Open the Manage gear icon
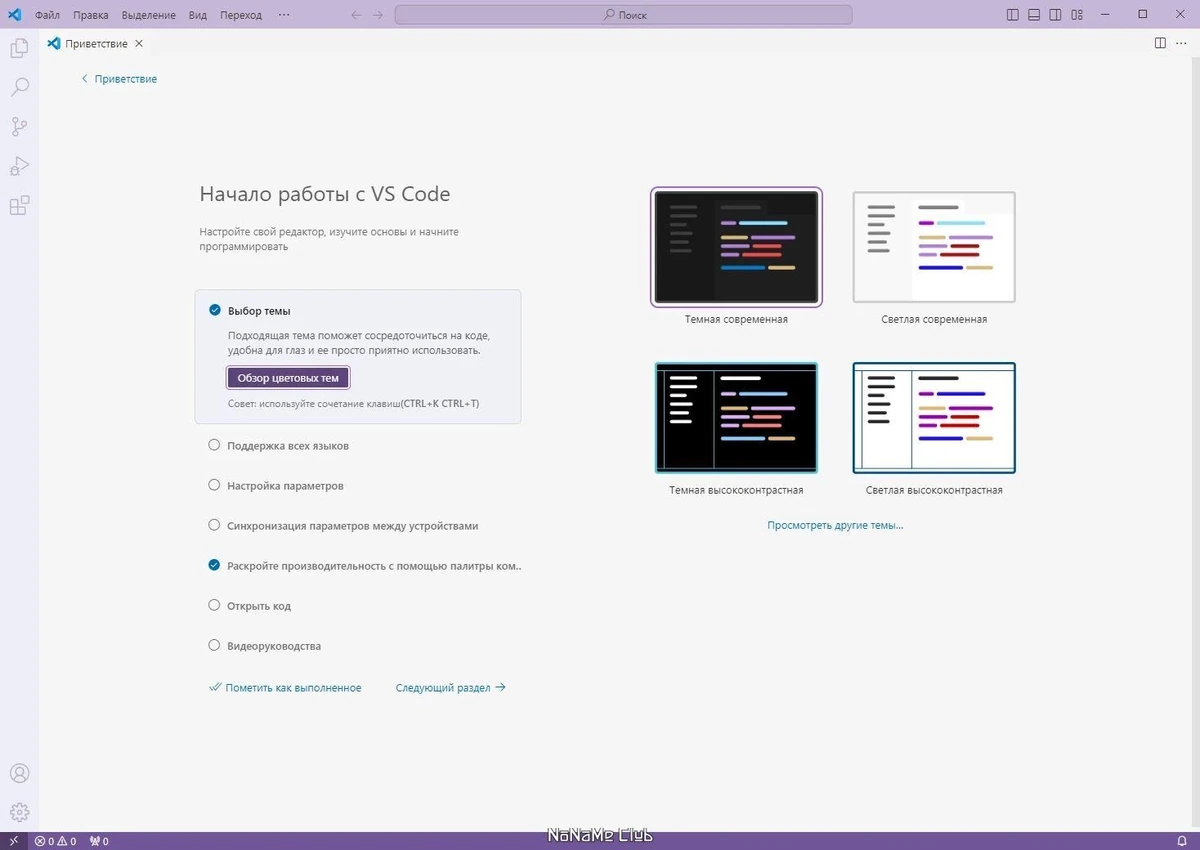 click(19, 812)
